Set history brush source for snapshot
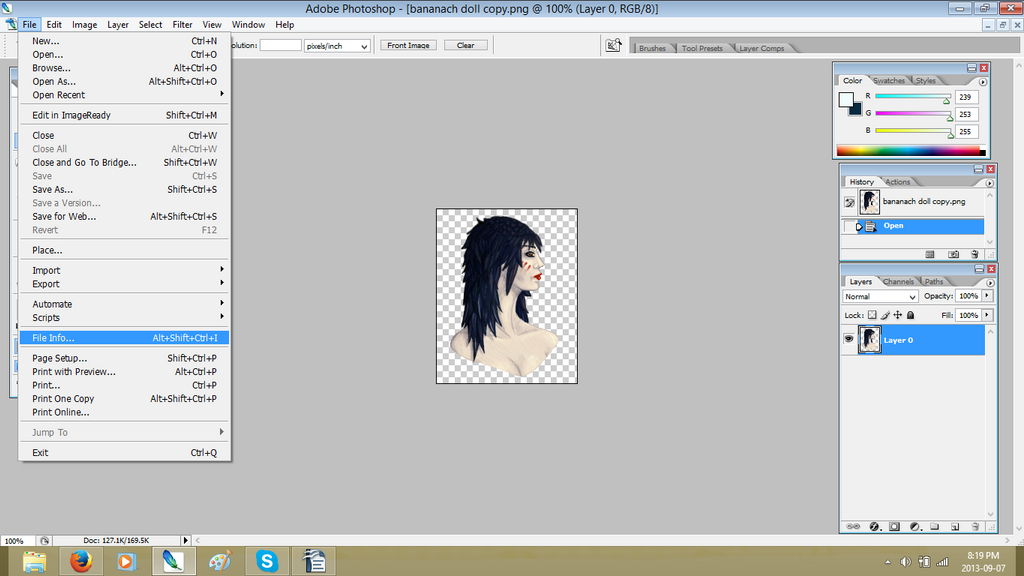 click(849, 202)
